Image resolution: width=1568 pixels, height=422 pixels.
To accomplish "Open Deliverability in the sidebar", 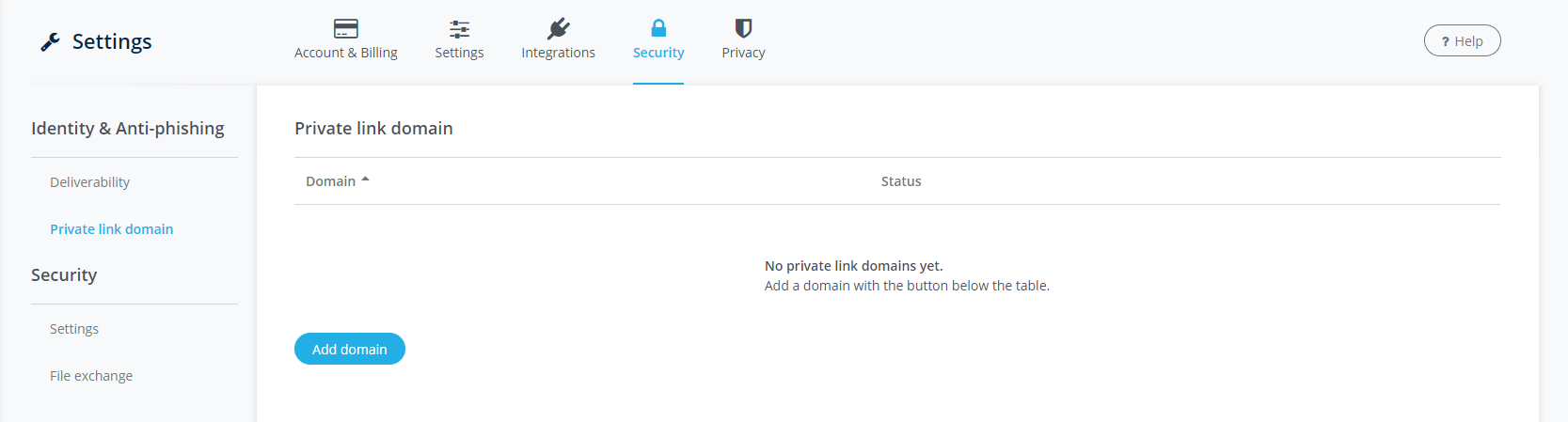I will coord(89,182).
